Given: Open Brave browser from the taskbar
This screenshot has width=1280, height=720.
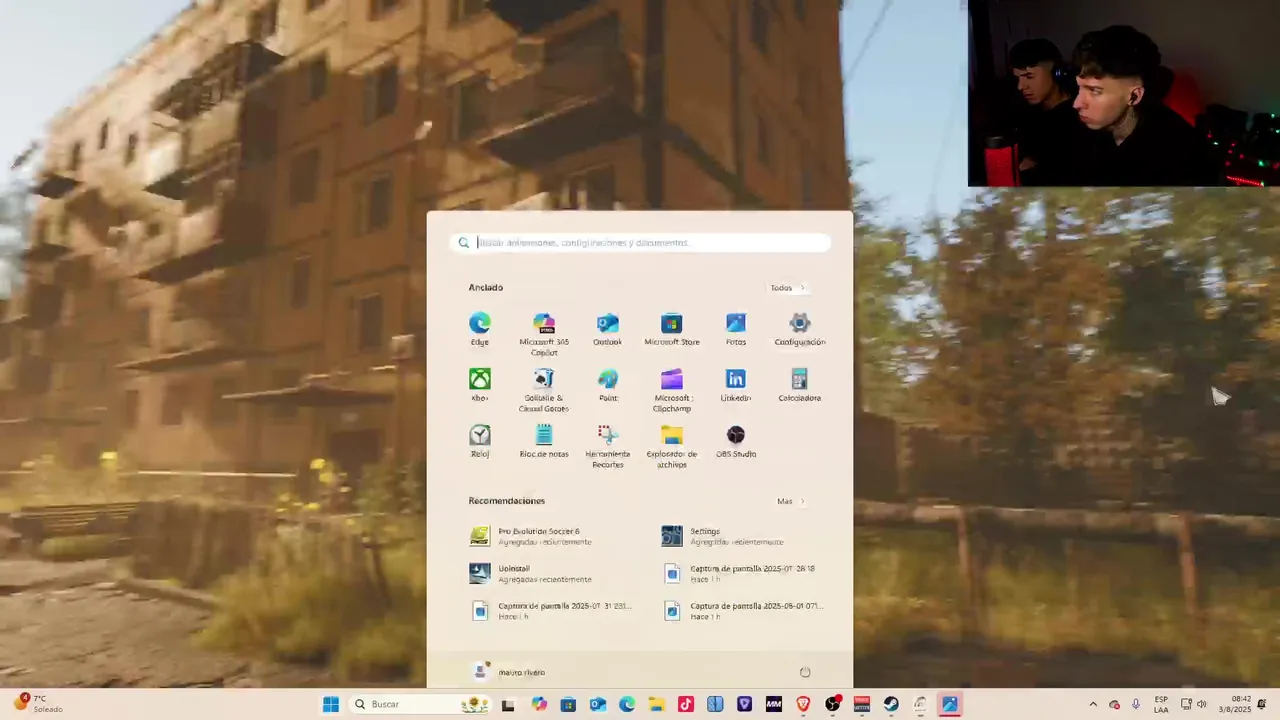Looking at the screenshot, I should pos(803,704).
